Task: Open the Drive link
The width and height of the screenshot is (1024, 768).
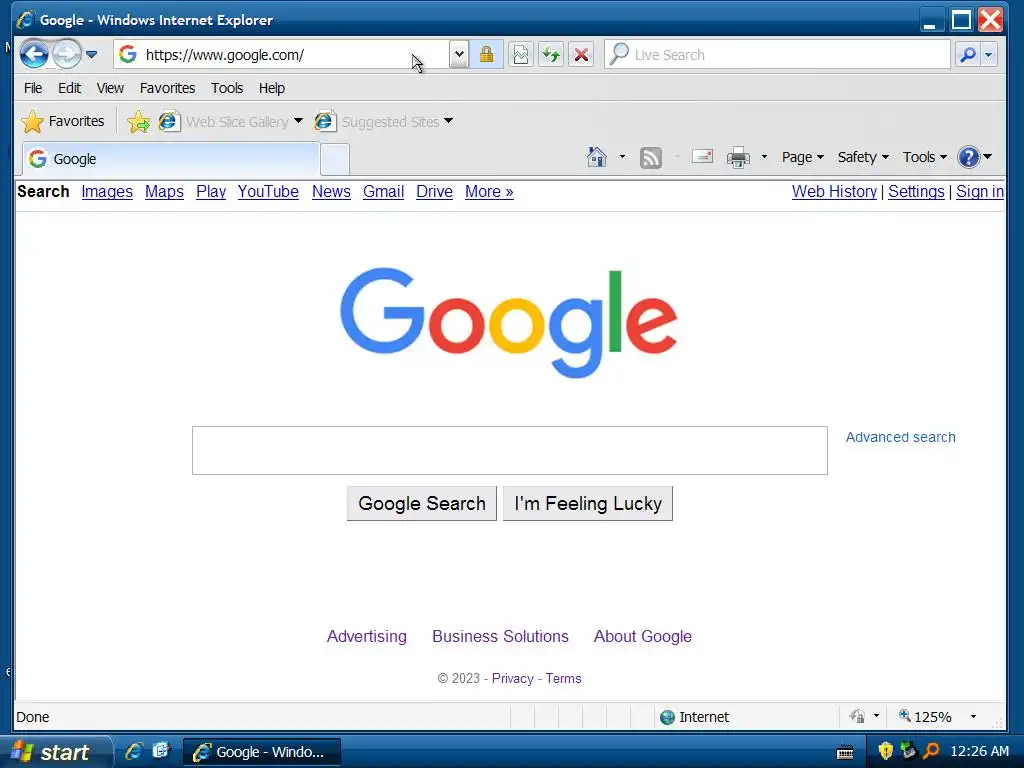Action: coord(434,192)
